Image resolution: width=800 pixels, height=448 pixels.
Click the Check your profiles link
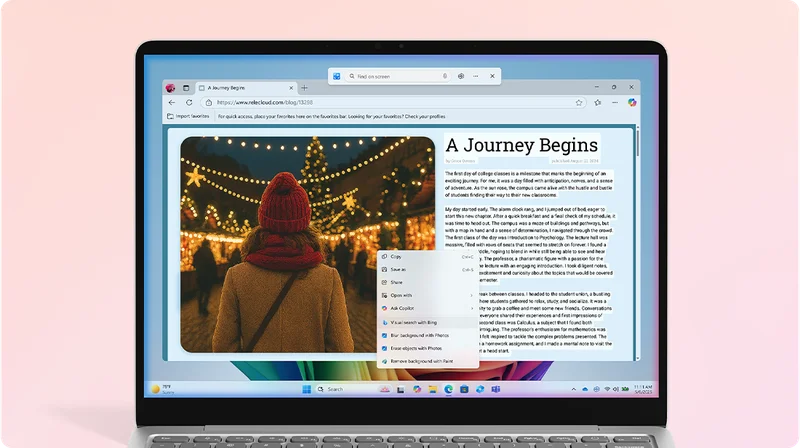click(424, 116)
